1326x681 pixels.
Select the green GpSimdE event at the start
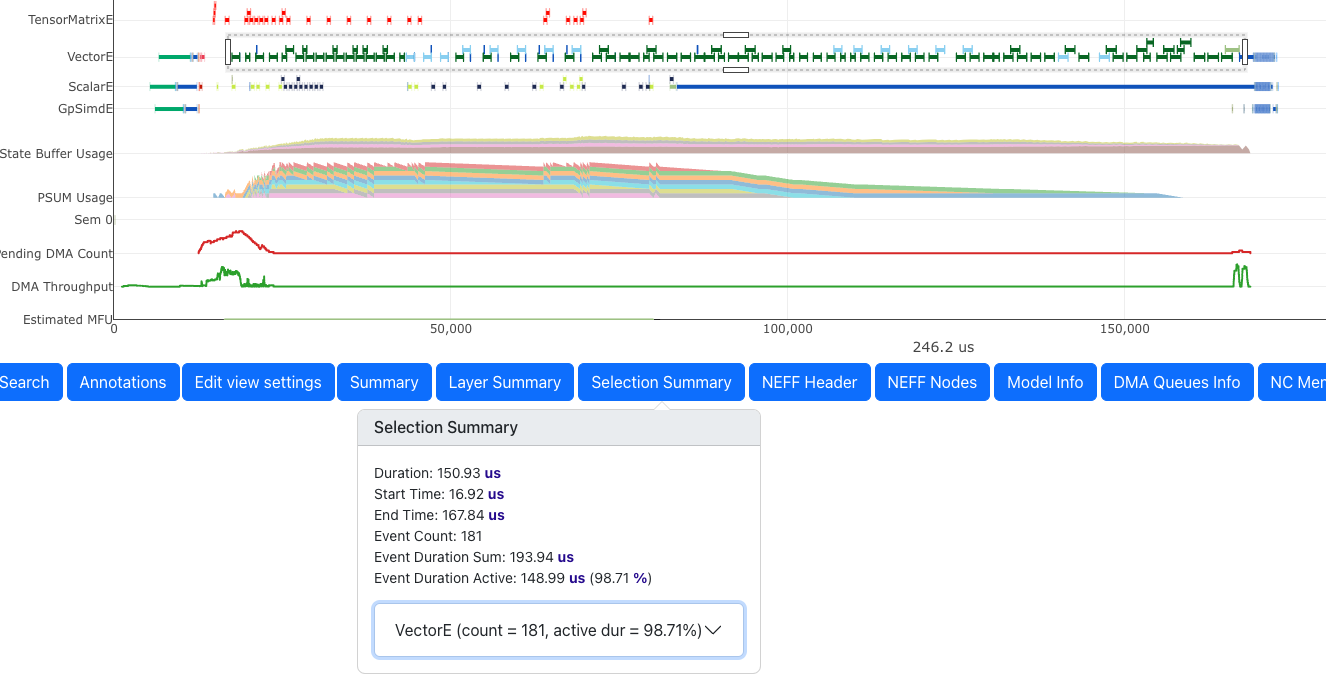168,108
